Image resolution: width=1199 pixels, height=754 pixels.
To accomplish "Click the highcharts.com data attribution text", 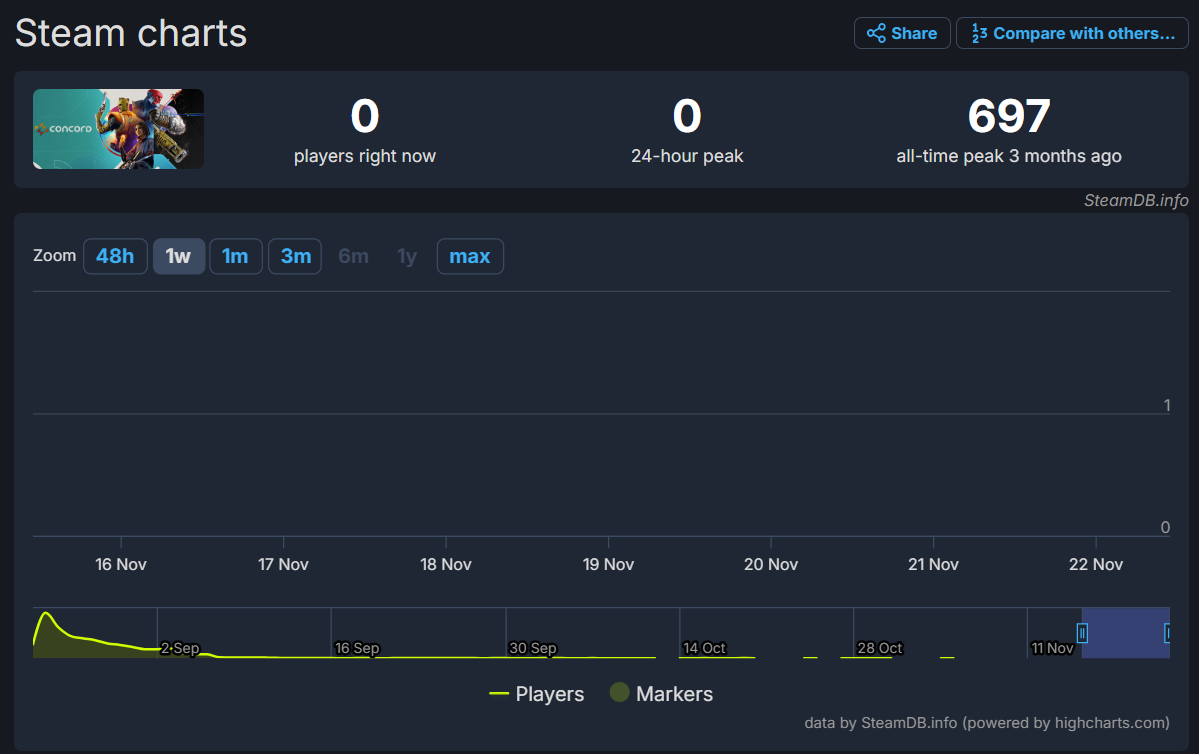I will click(x=986, y=723).
